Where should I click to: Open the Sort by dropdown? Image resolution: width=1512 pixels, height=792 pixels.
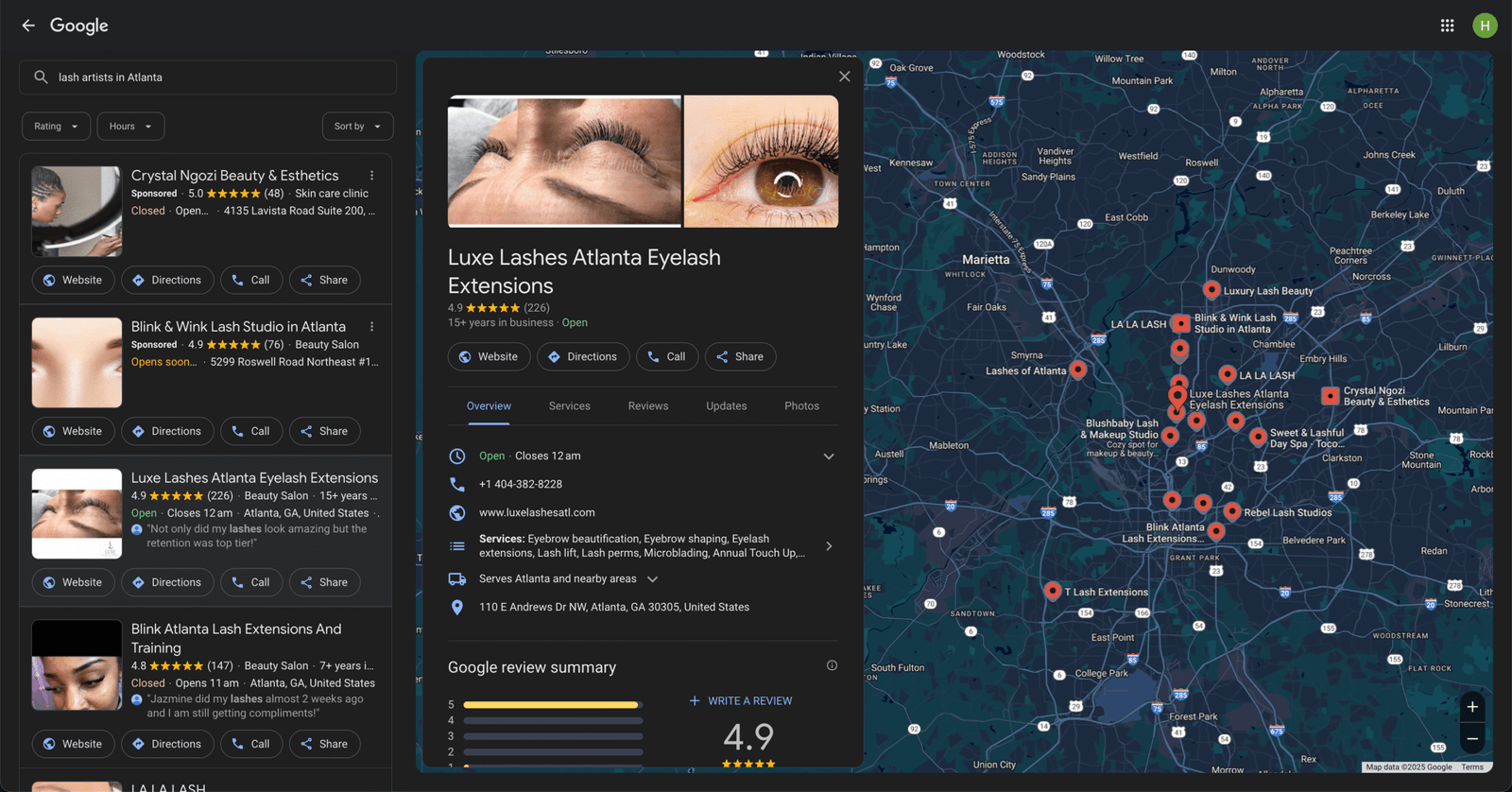click(358, 127)
